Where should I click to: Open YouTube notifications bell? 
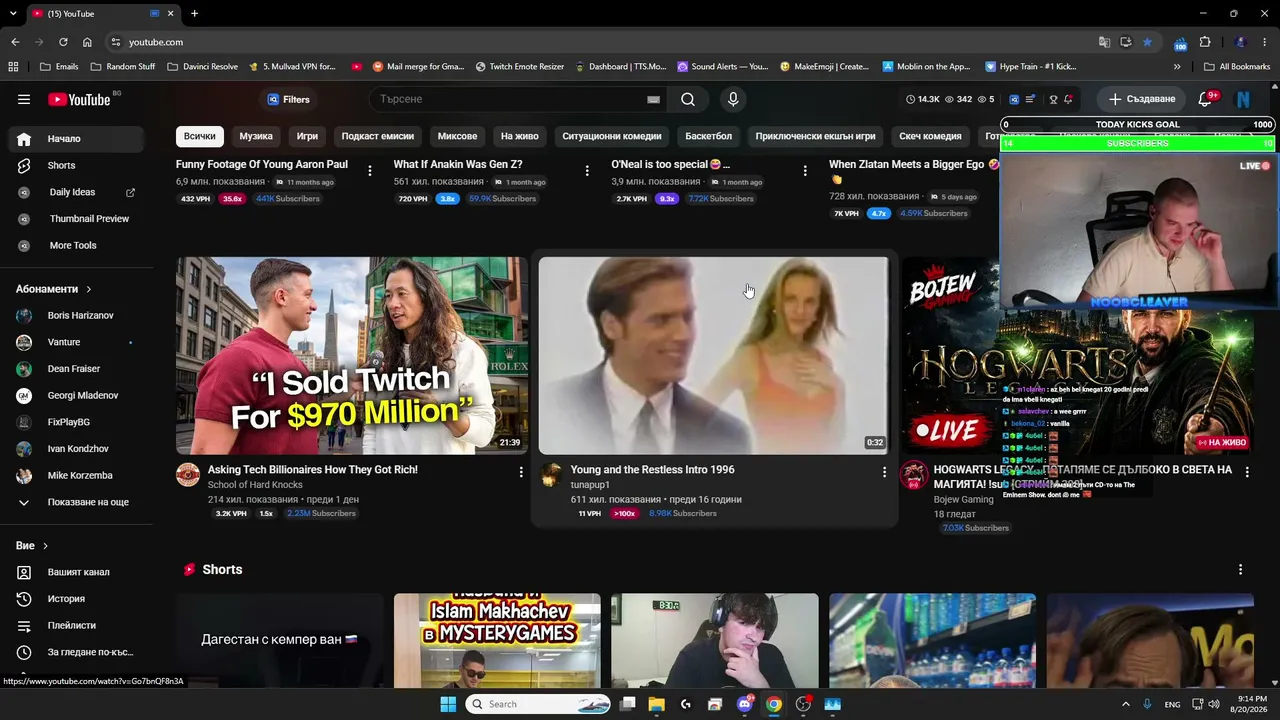pyautogui.click(x=1205, y=99)
